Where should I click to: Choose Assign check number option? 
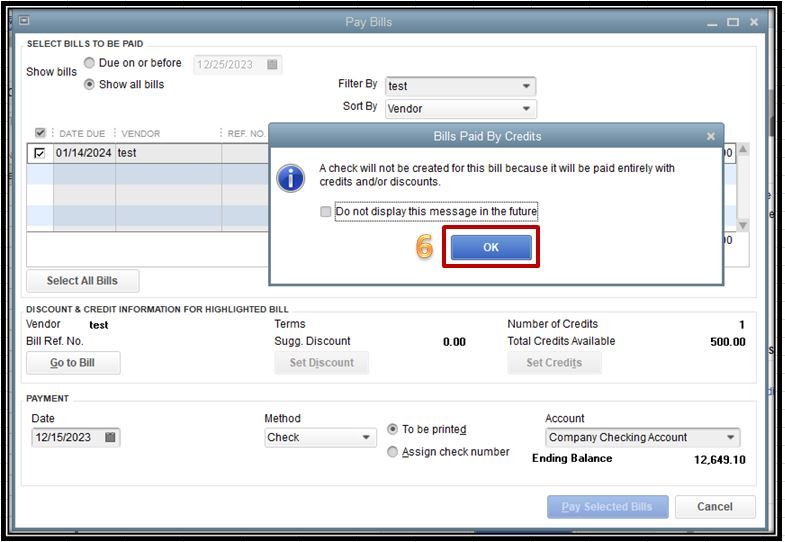click(x=392, y=452)
